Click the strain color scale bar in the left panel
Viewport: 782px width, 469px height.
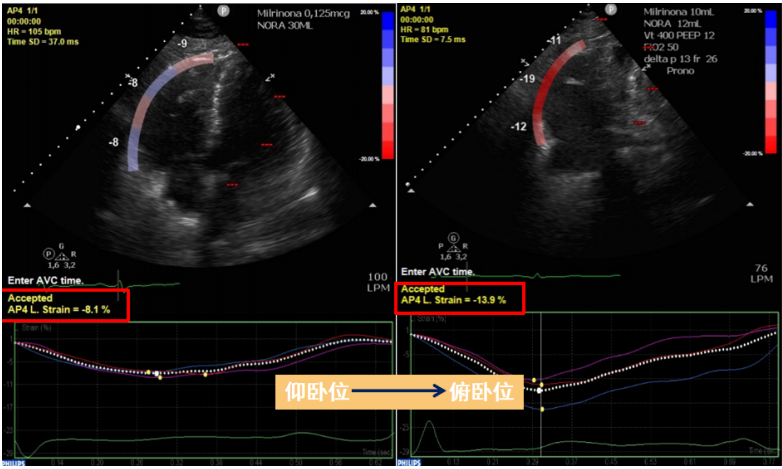pos(388,85)
